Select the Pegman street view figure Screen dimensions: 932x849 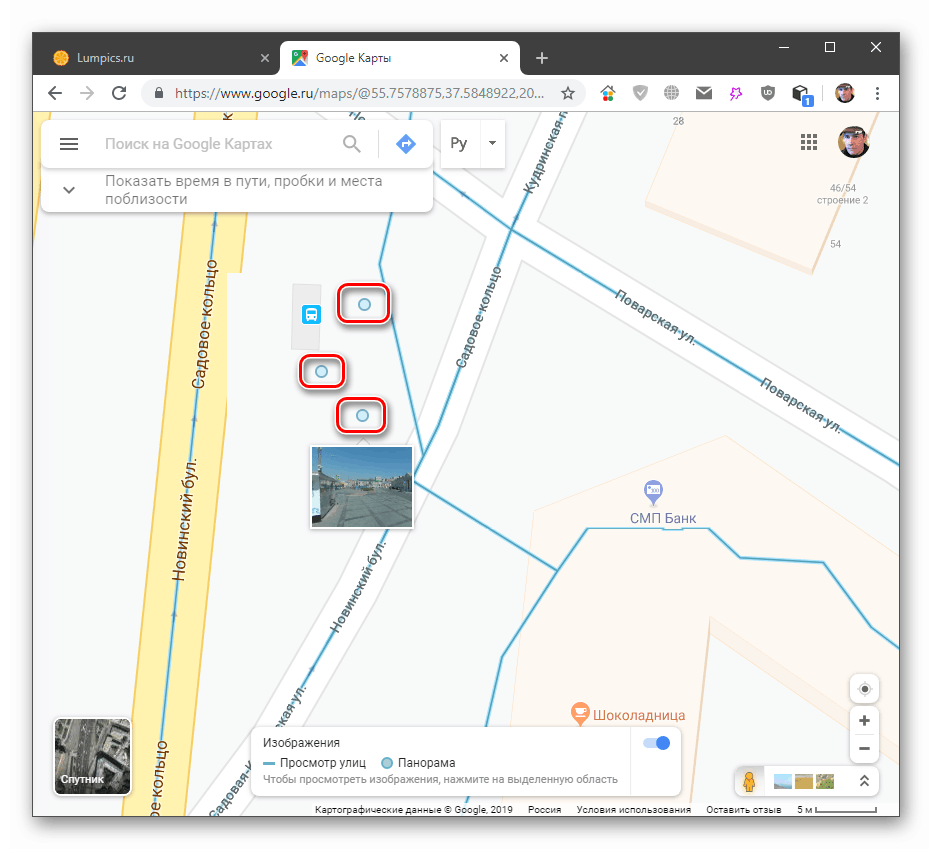click(x=748, y=781)
